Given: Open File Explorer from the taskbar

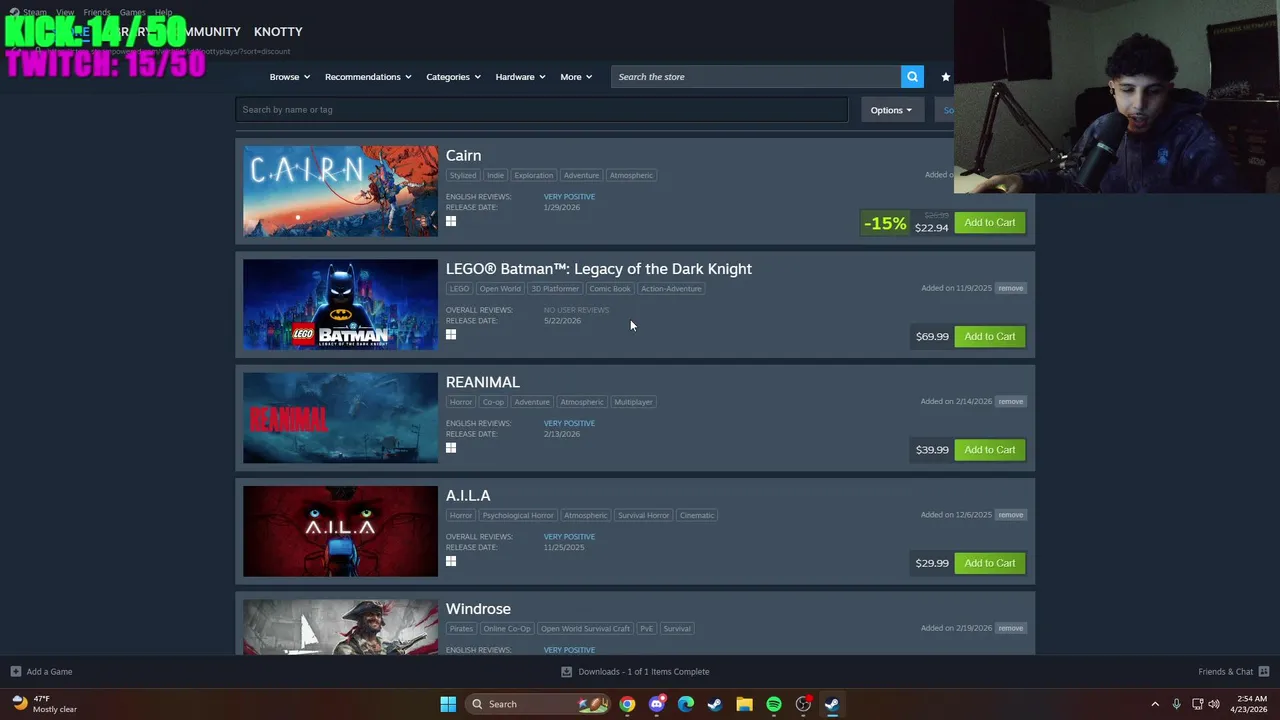Looking at the screenshot, I should click(x=744, y=704).
